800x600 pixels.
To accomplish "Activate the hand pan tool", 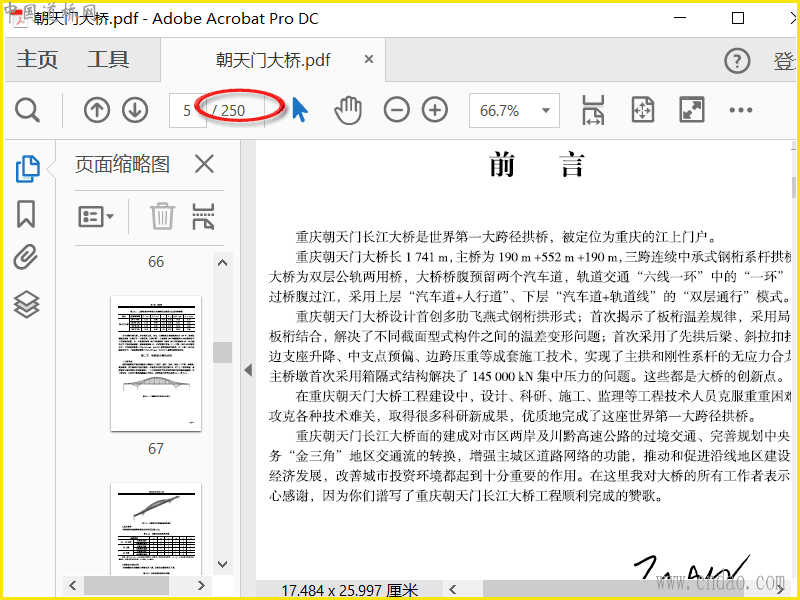I will point(348,110).
